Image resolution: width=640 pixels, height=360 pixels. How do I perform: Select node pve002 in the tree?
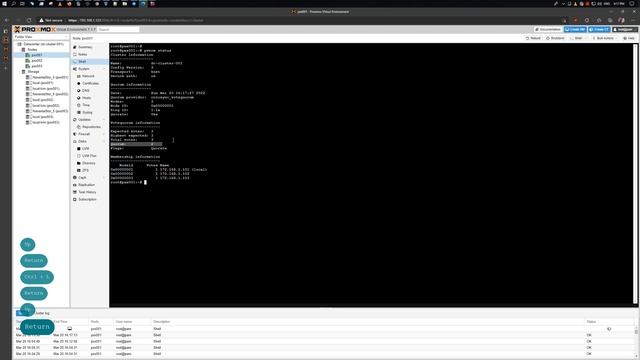coord(37,61)
